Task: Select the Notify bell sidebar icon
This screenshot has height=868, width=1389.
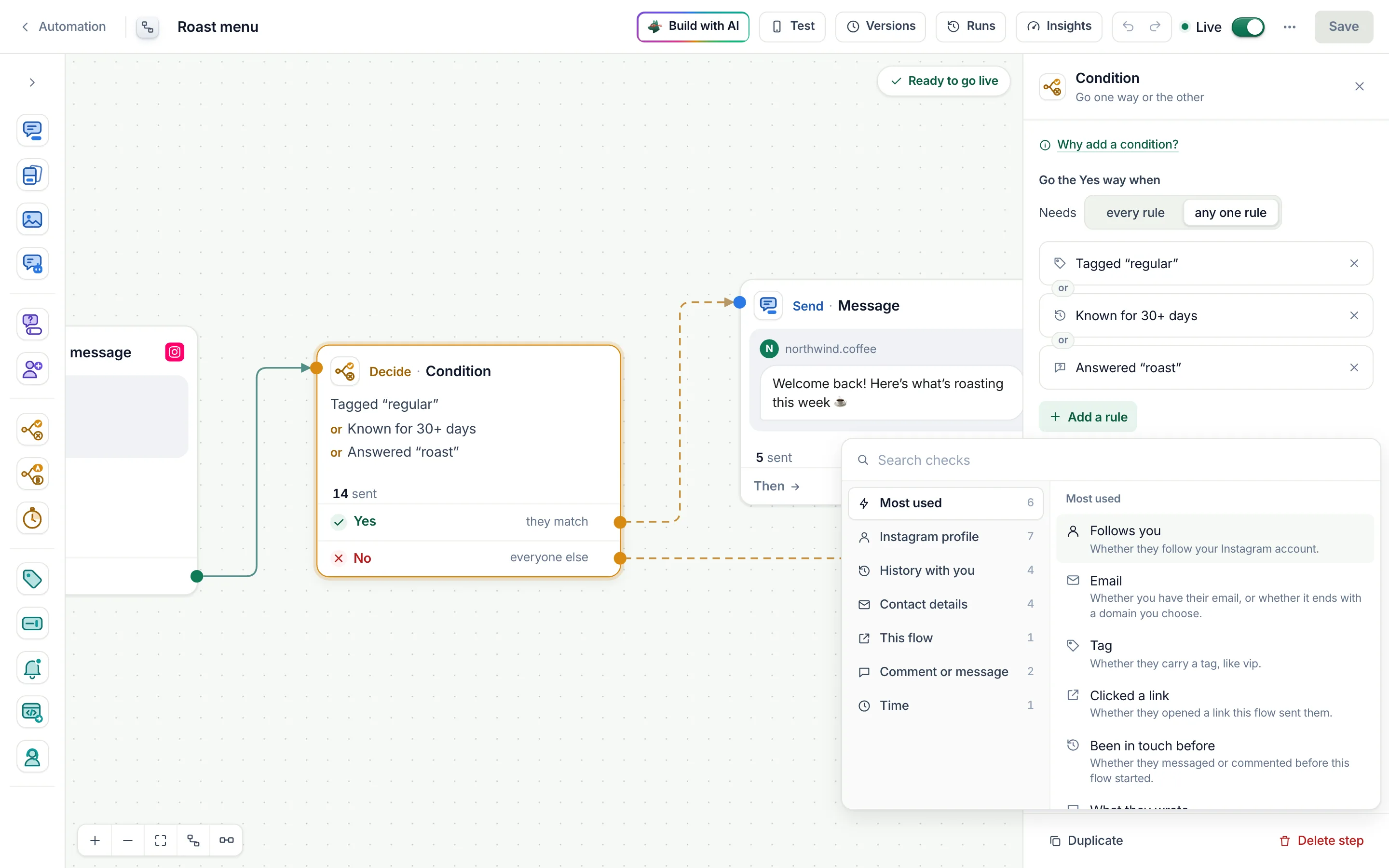Action: 32,668
